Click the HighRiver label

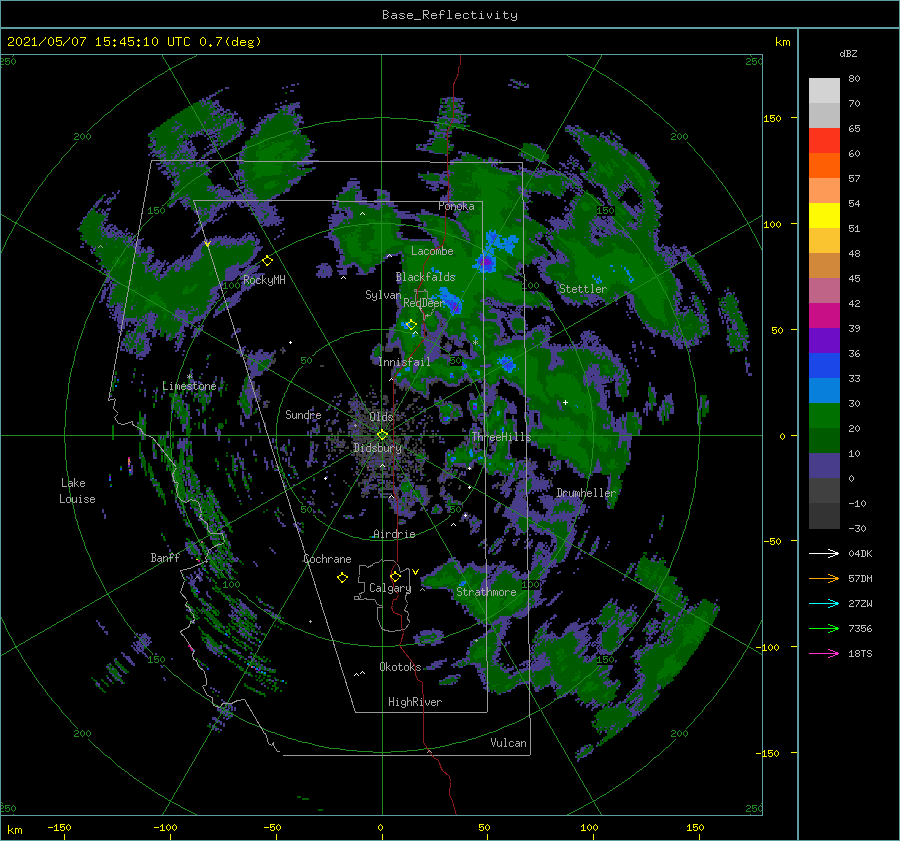(x=415, y=702)
